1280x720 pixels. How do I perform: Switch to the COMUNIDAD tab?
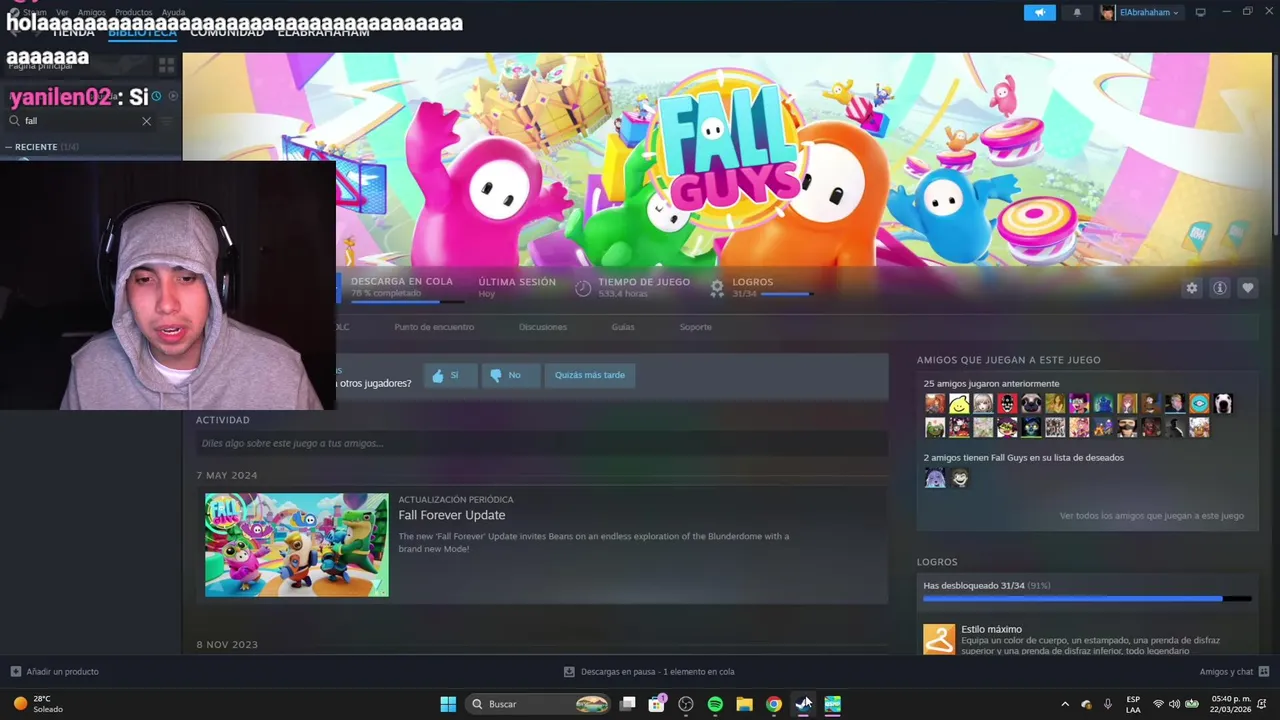point(227,32)
